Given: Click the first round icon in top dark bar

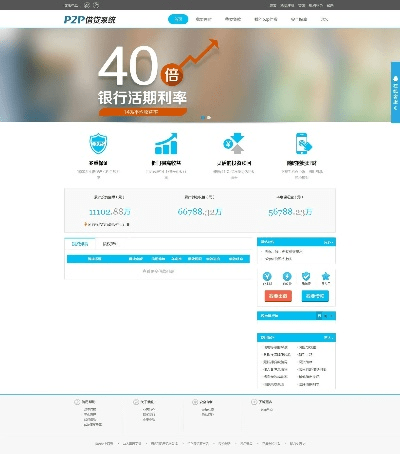Looking at the screenshot, I should [x=87, y=5].
